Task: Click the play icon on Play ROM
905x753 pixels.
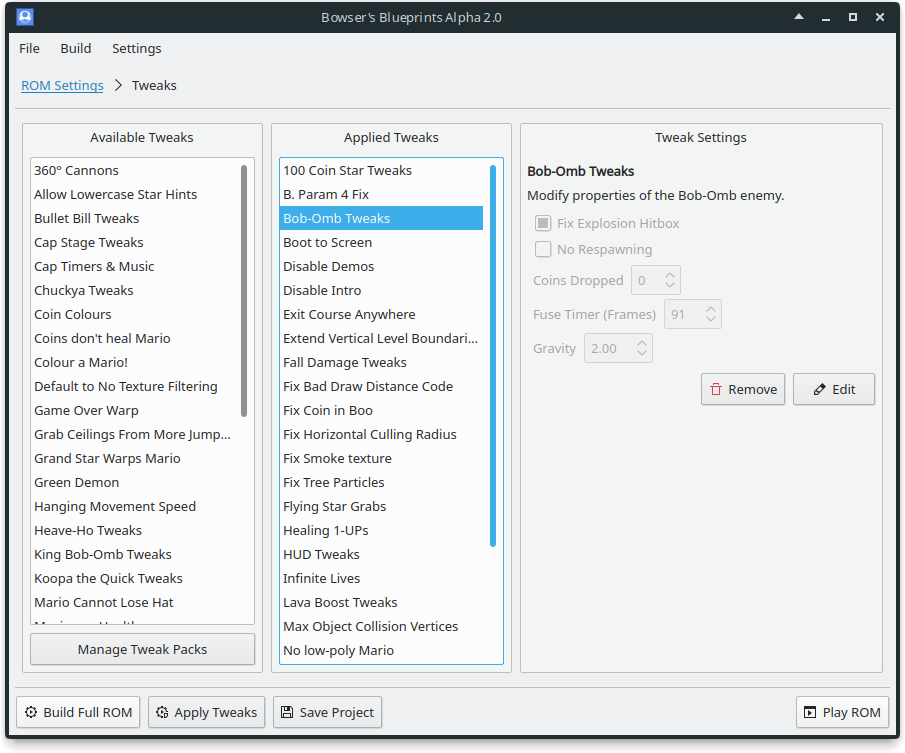Action: [810, 712]
